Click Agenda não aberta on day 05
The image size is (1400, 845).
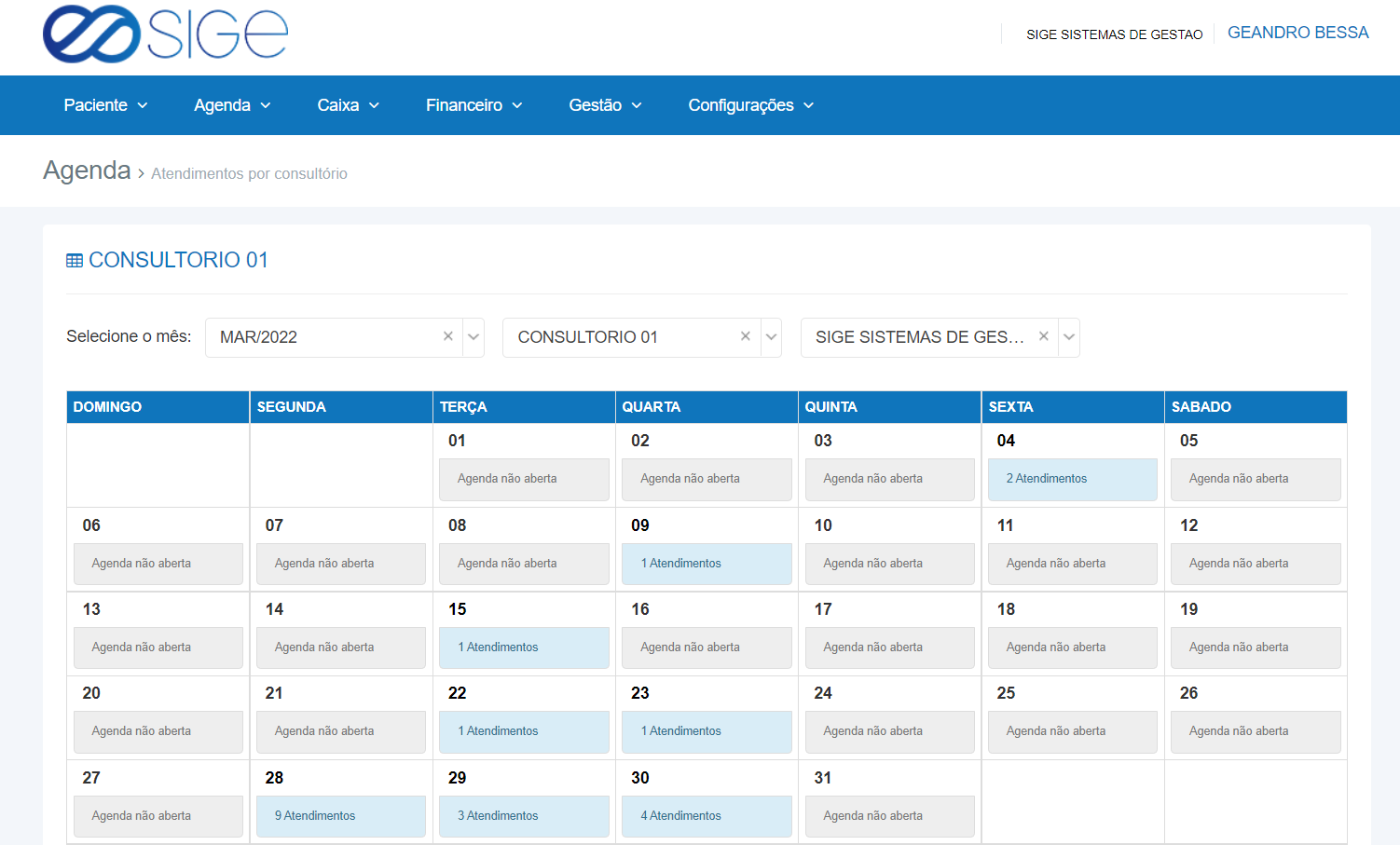1256,479
